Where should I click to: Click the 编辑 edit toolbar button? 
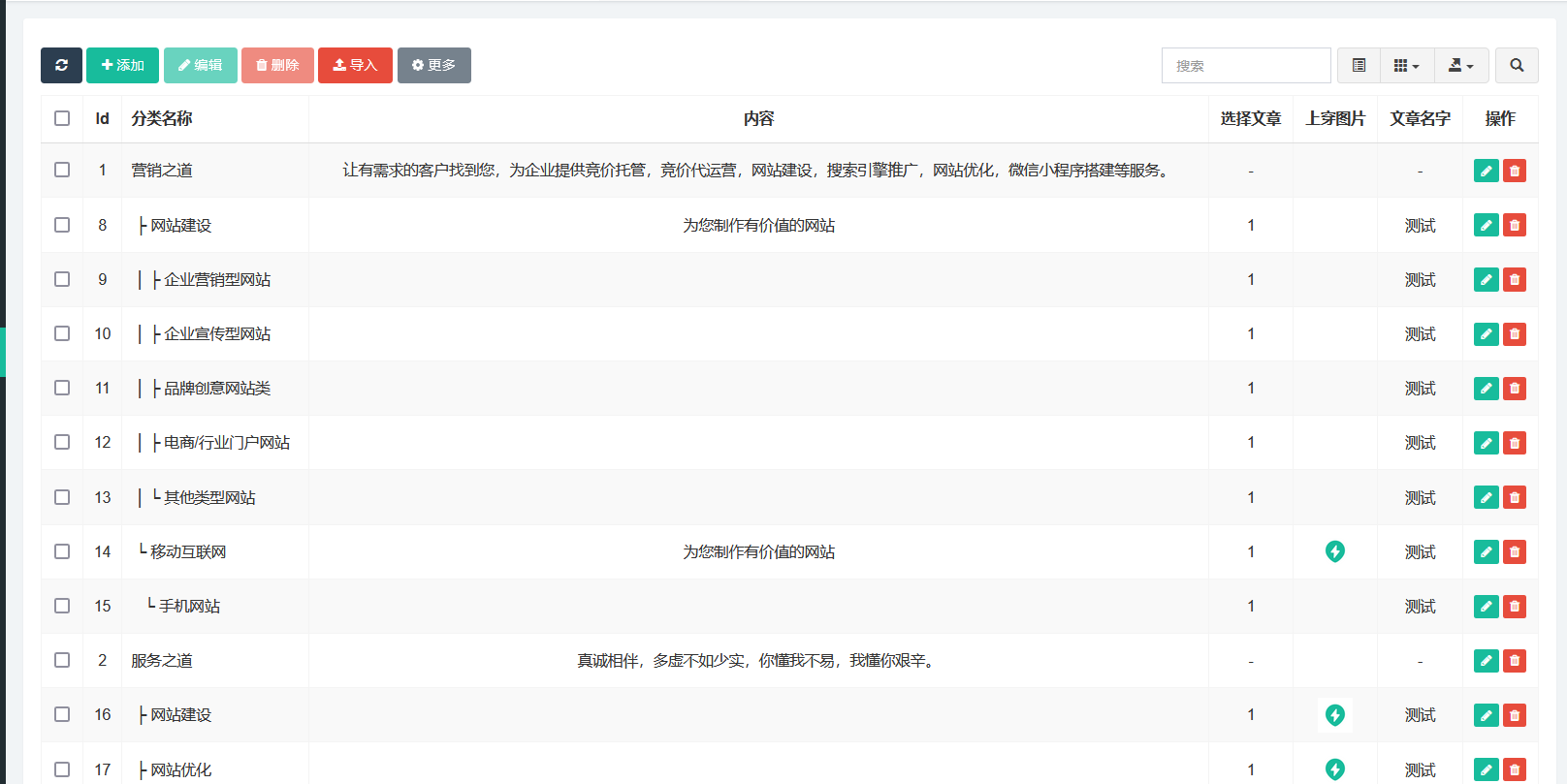pos(201,65)
